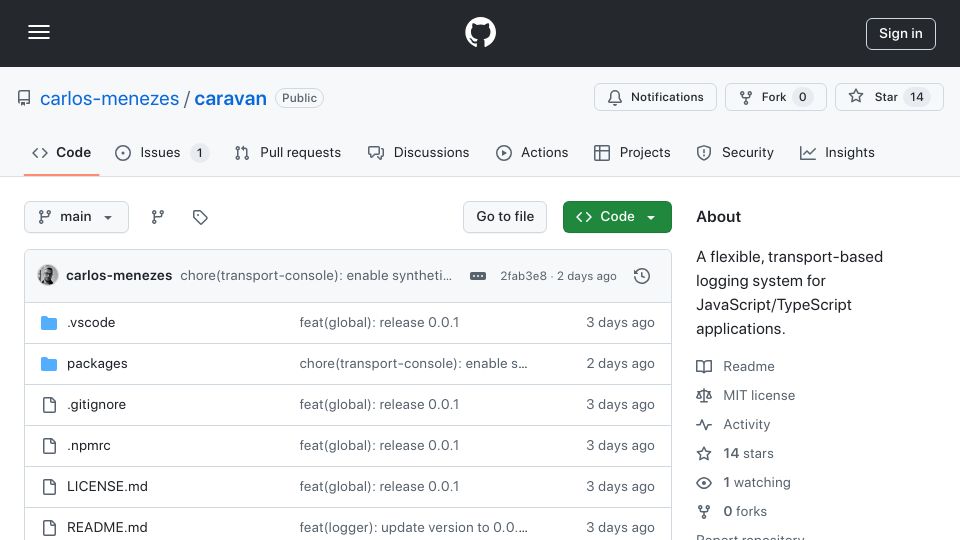
Task: Open latest commit message chore(transport-console)
Action: [316, 276]
